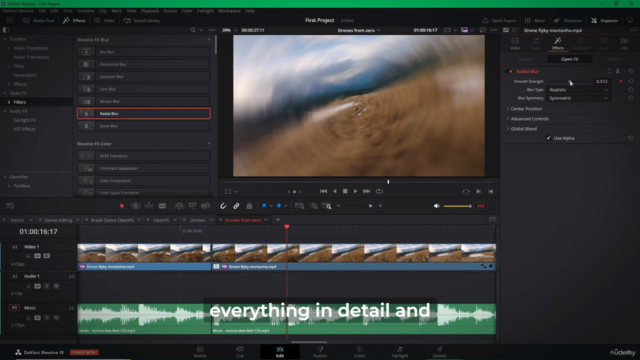Activate the Trim Edit Mode tool
This screenshot has height=360, width=640.
(x=136, y=206)
